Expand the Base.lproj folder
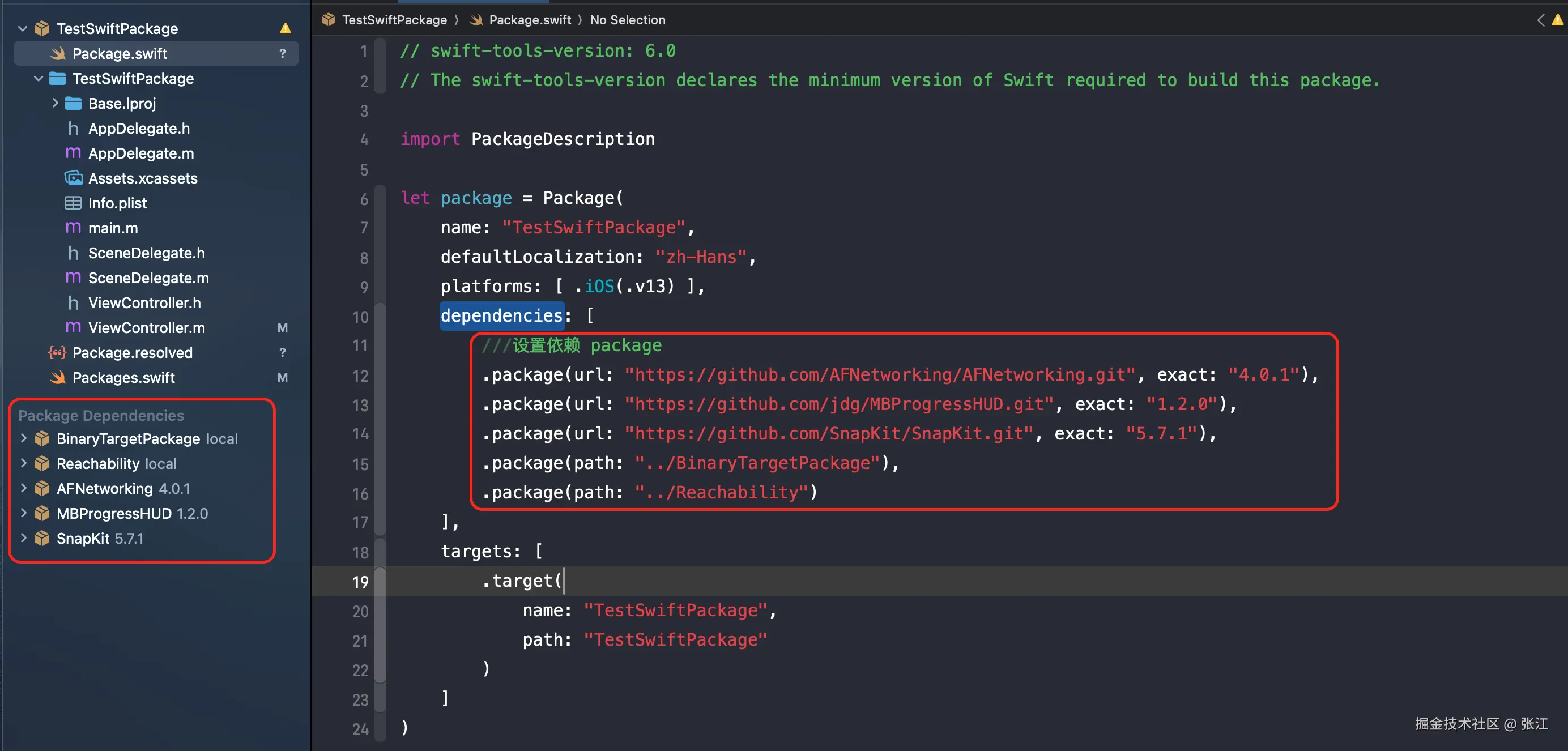1568x751 pixels. tap(55, 104)
